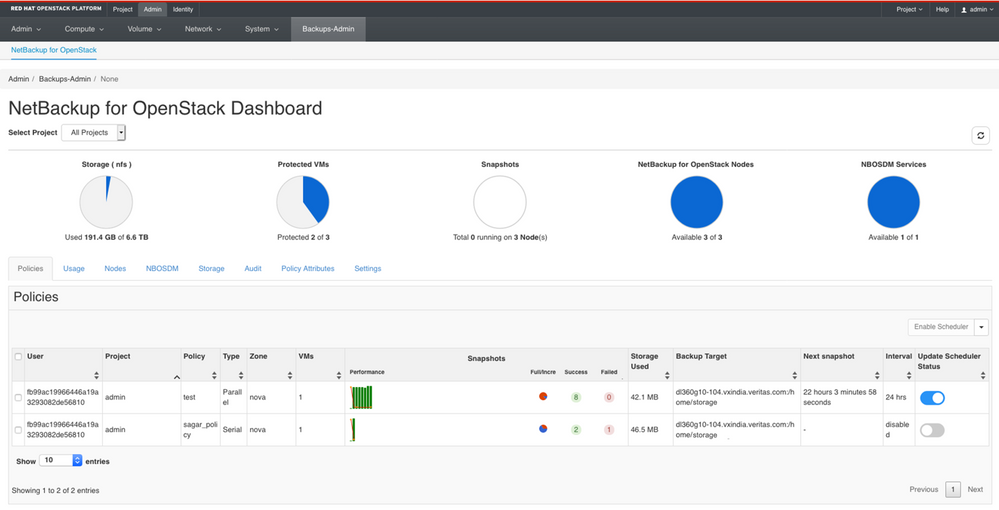999x510 pixels.
Task: Switch to the Audit tab
Action: click(x=253, y=268)
